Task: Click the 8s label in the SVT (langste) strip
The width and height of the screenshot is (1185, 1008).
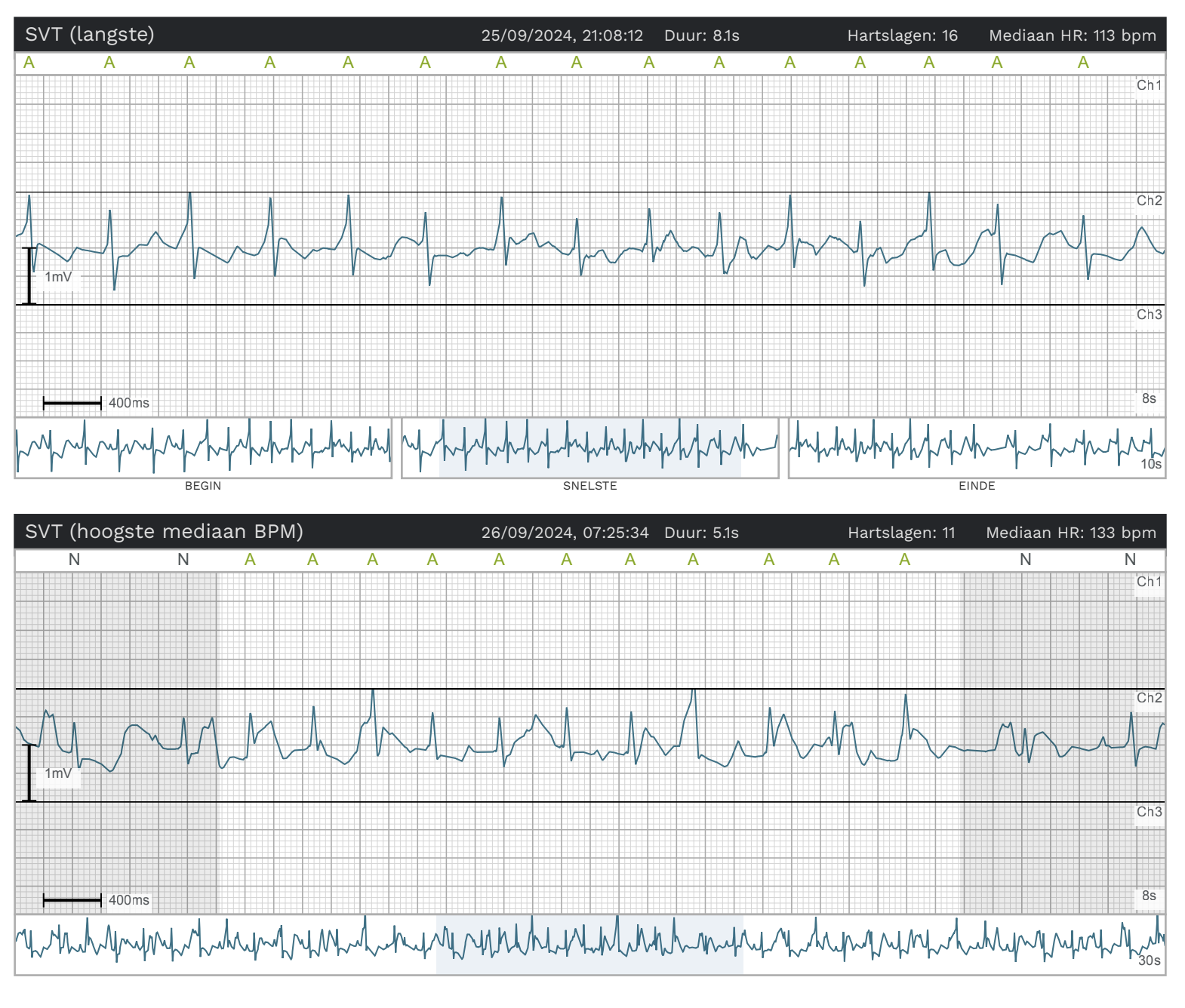Action: pos(1149,398)
